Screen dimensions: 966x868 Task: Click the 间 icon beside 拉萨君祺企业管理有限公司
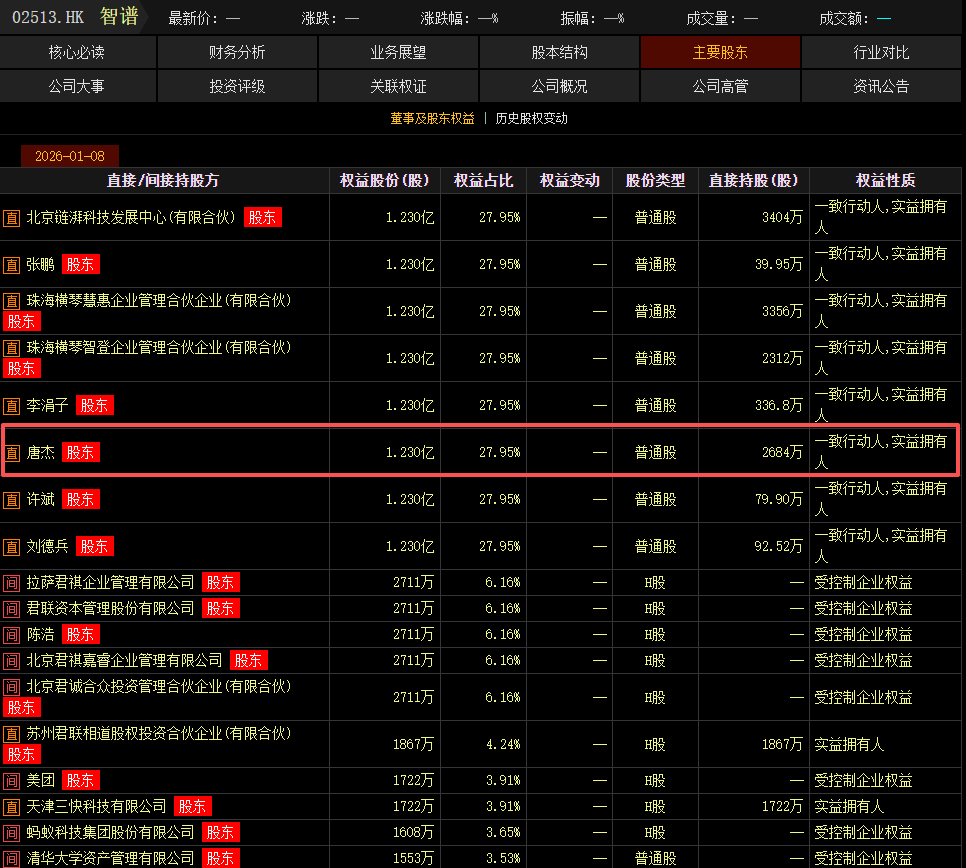[x=12, y=583]
